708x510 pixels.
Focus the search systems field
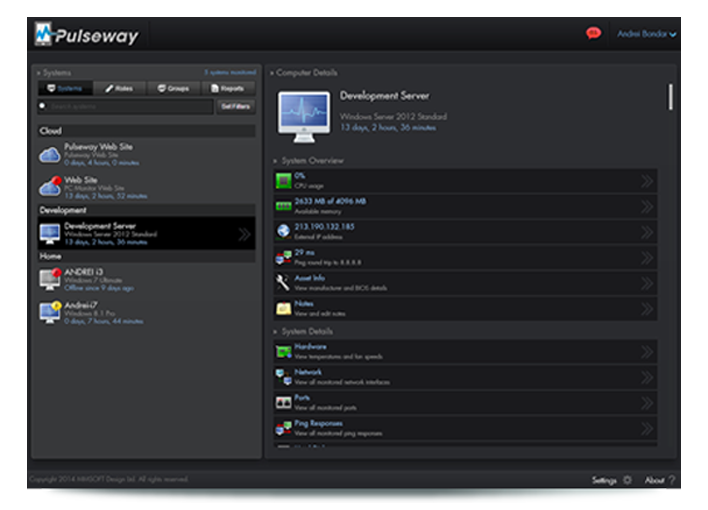point(126,106)
